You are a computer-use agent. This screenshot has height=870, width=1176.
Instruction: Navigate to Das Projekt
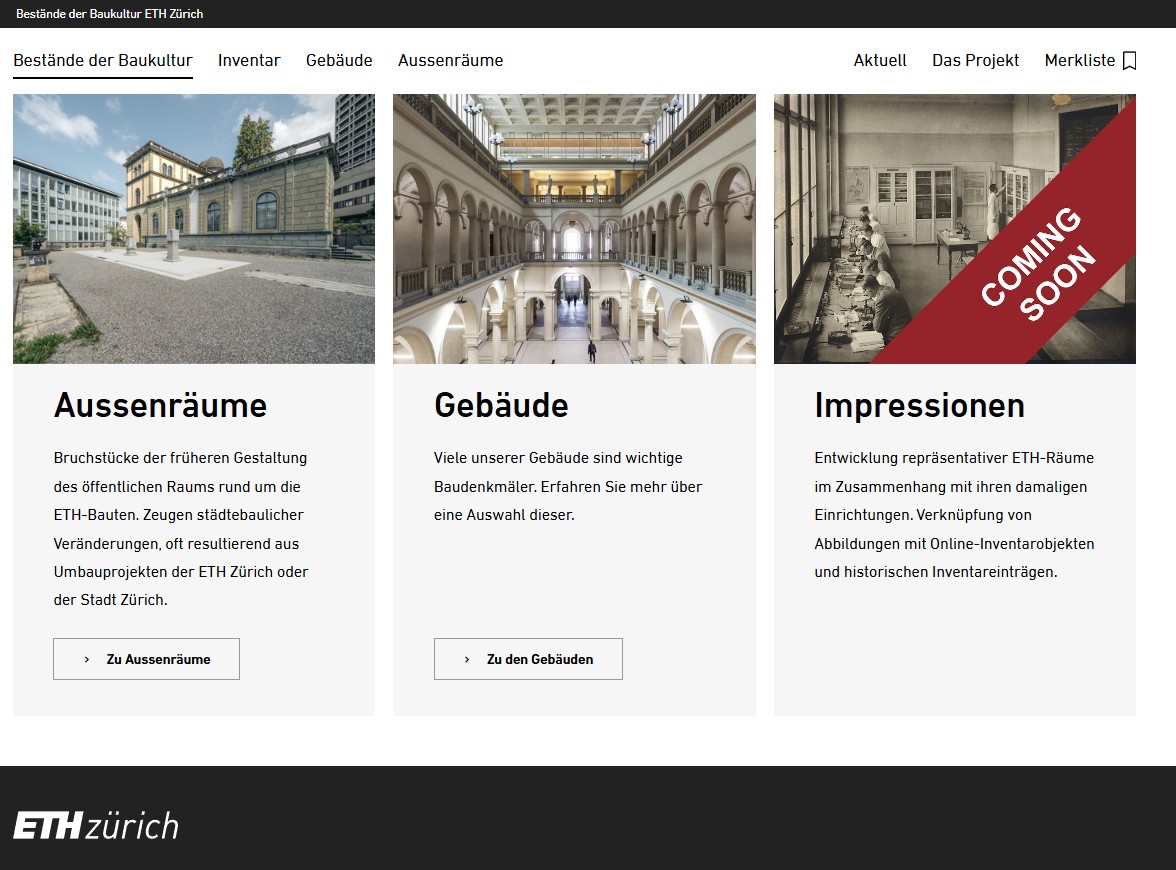975,60
